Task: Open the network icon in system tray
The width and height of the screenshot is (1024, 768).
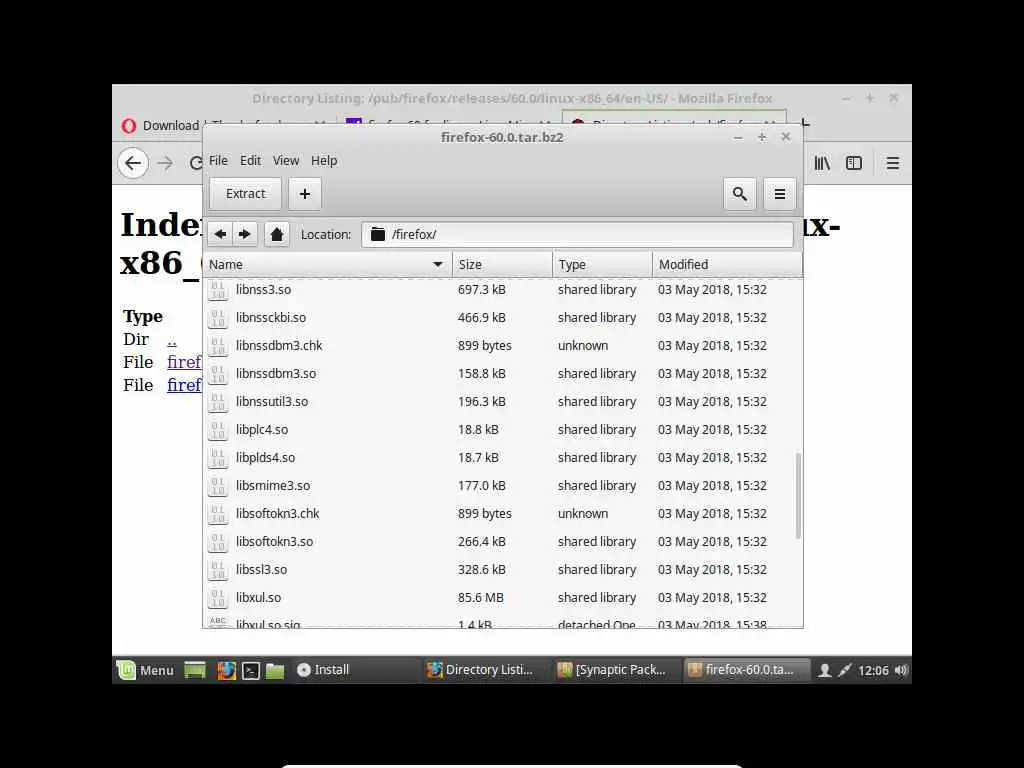Action: 844,670
